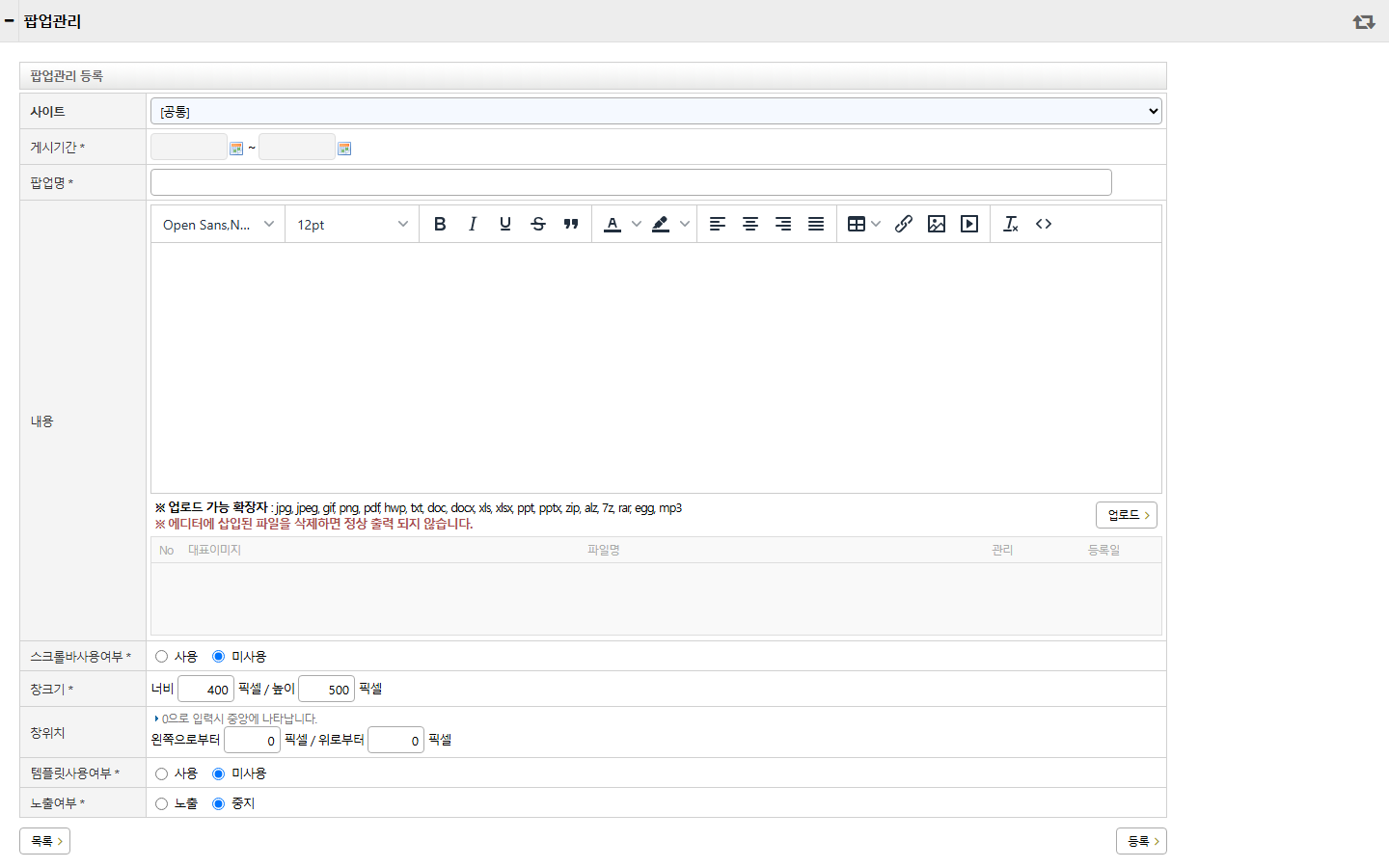Select 사용 for 템플릿사용여부
Viewport: 1389px width, 868px height.
(x=162, y=773)
